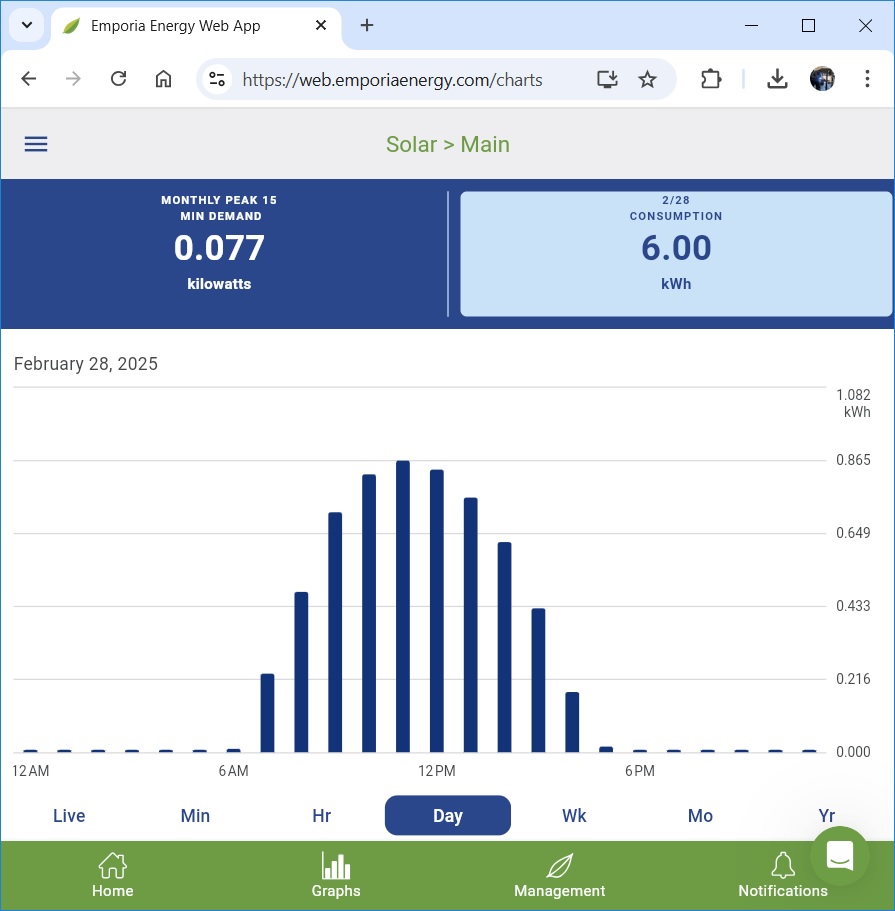Open Chrome three-dot menu
The height and width of the screenshot is (911, 895).
coord(868,80)
